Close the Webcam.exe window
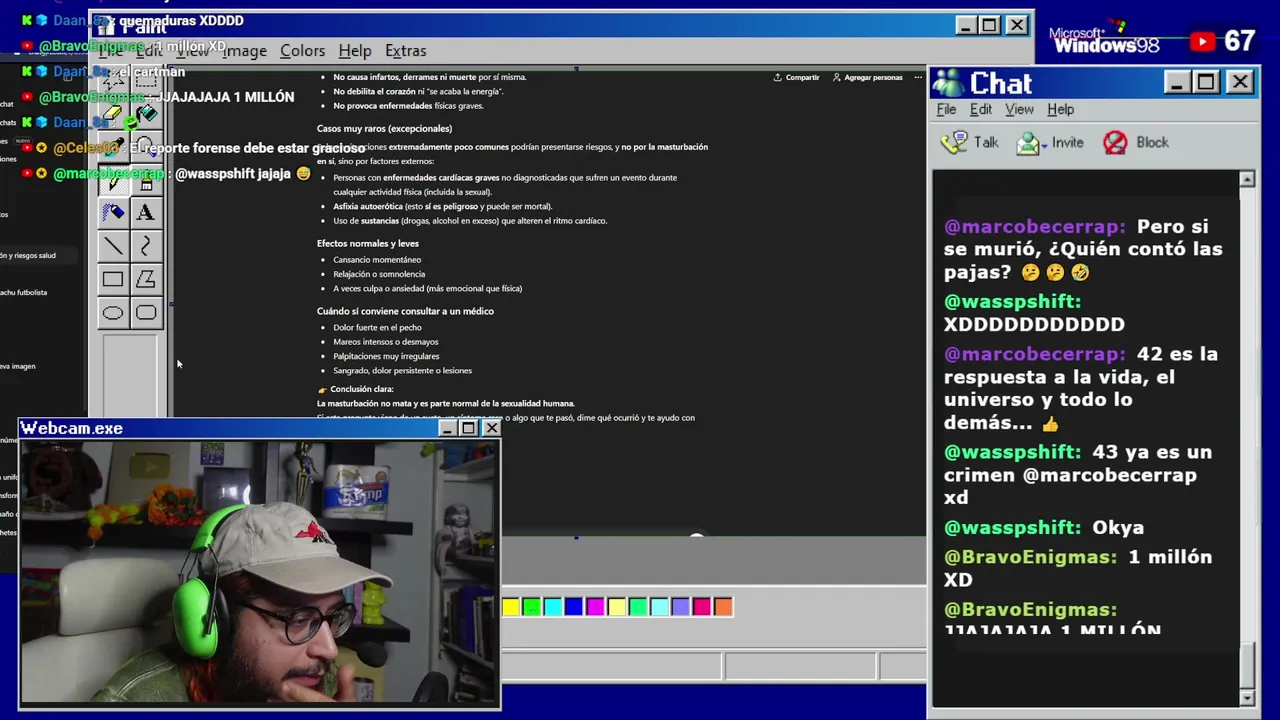Image resolution: width=1280 pixels, height=720 pixels. pyautogui.click(x=491, y=428)
